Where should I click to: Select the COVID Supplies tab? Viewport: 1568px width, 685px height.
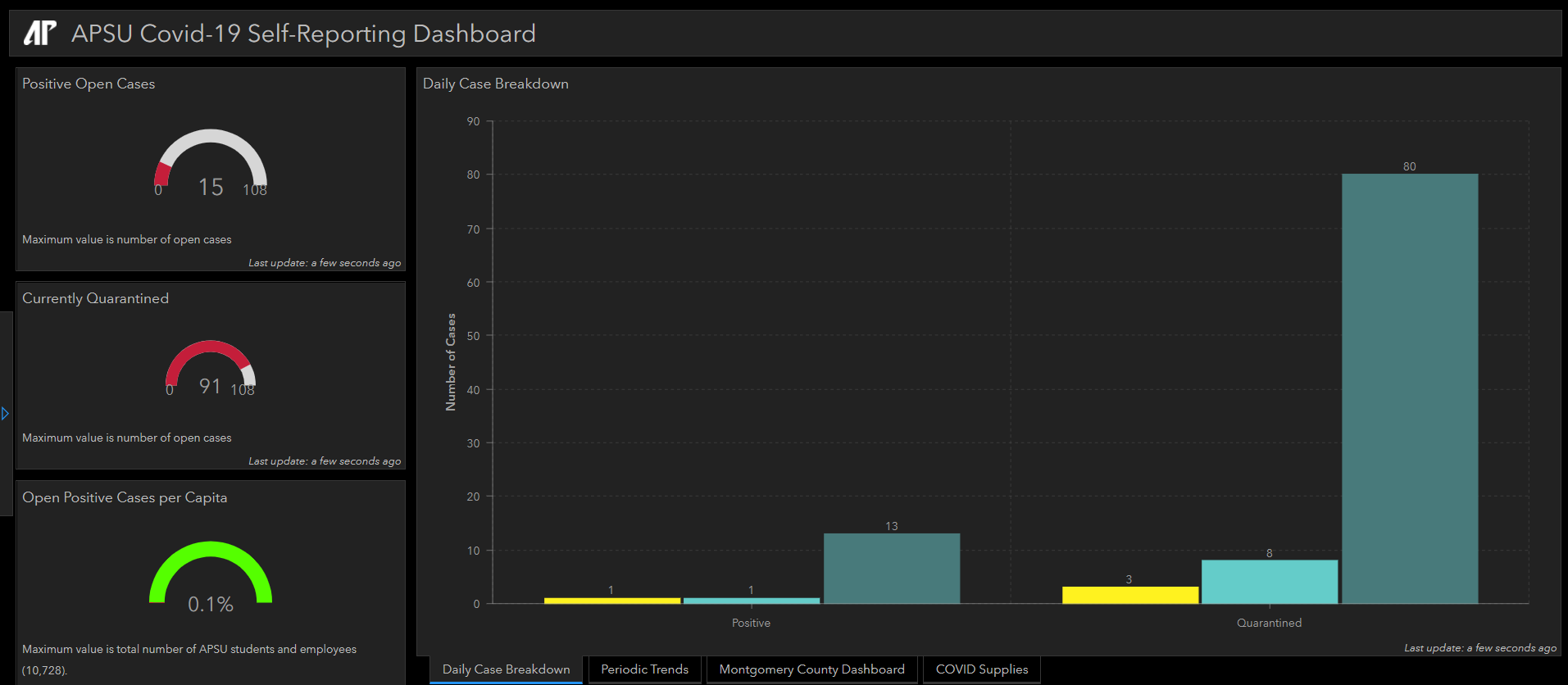coord(981,669)
